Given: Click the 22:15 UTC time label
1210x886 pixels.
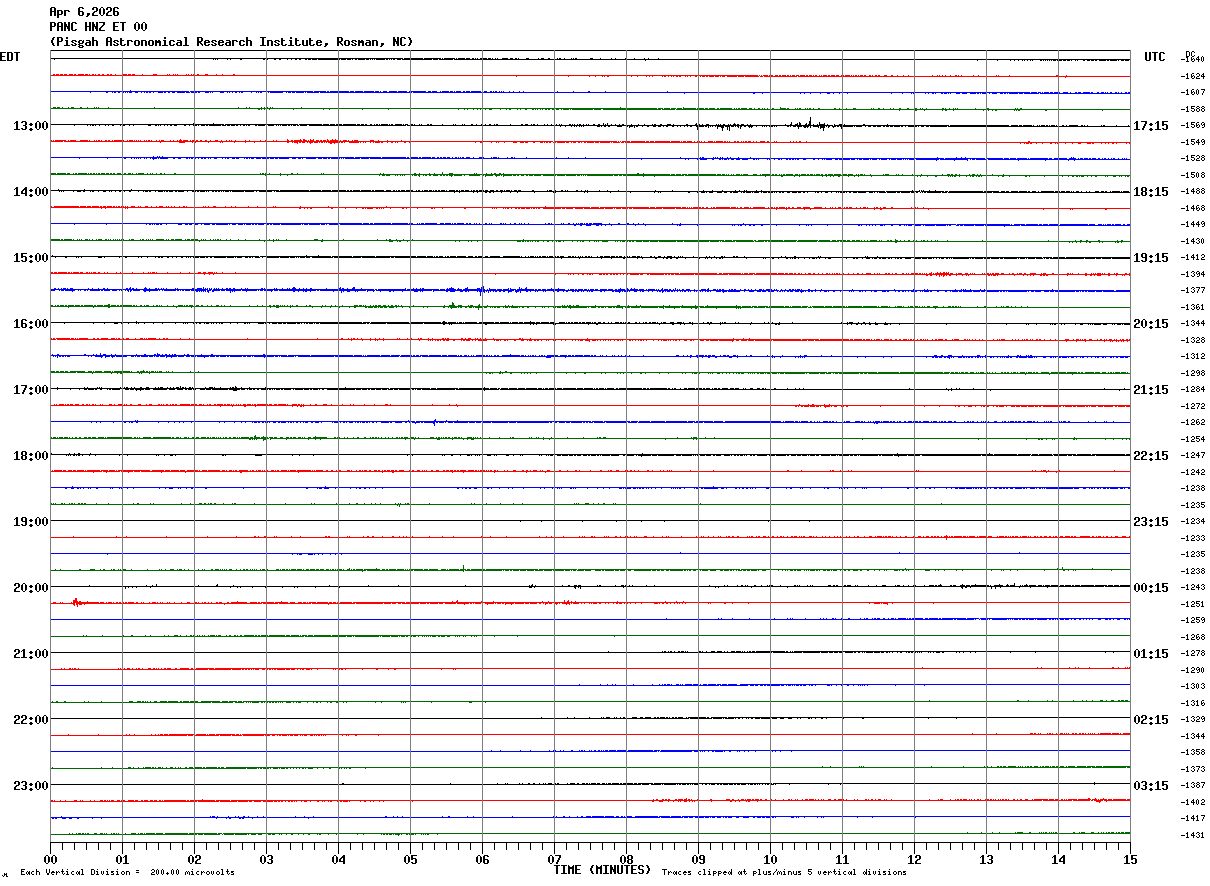Looking at the screenshot, I should pyautogui.click(x=1151, y=456).
